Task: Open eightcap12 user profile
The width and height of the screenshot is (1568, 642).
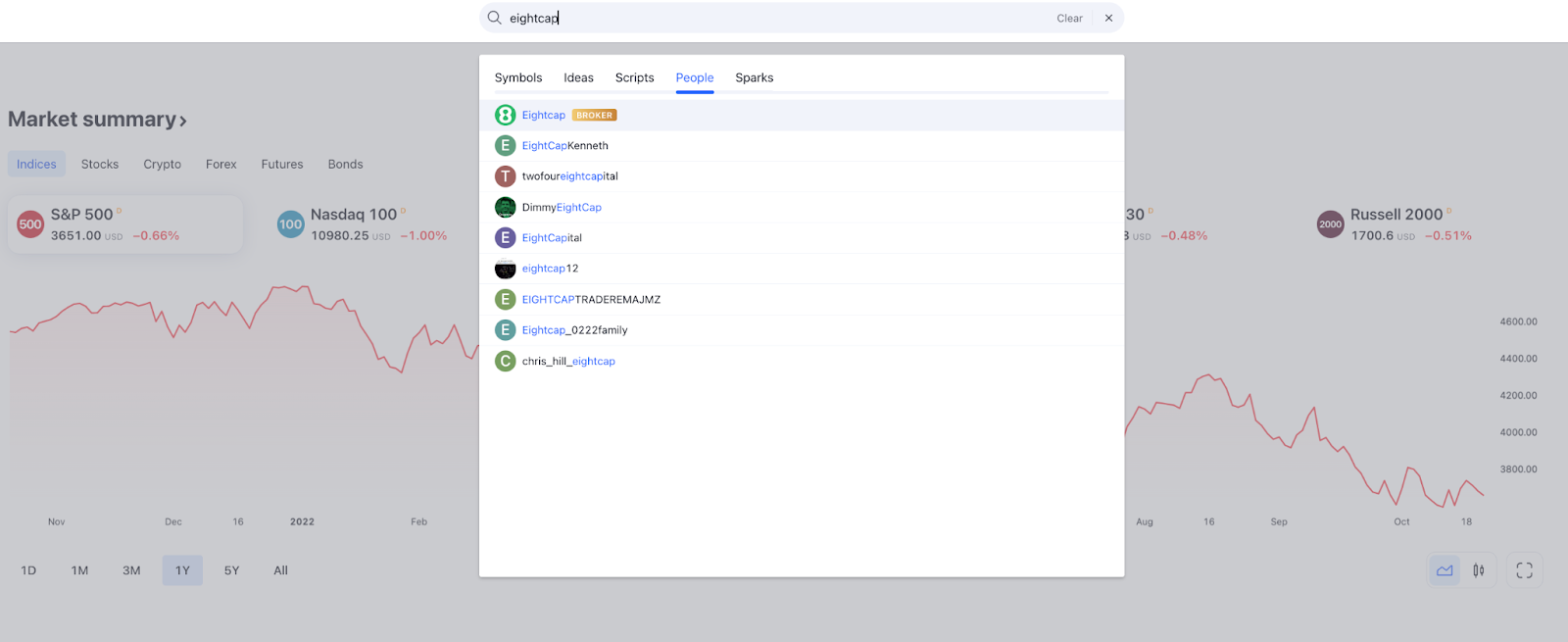Action: (802, 269)
